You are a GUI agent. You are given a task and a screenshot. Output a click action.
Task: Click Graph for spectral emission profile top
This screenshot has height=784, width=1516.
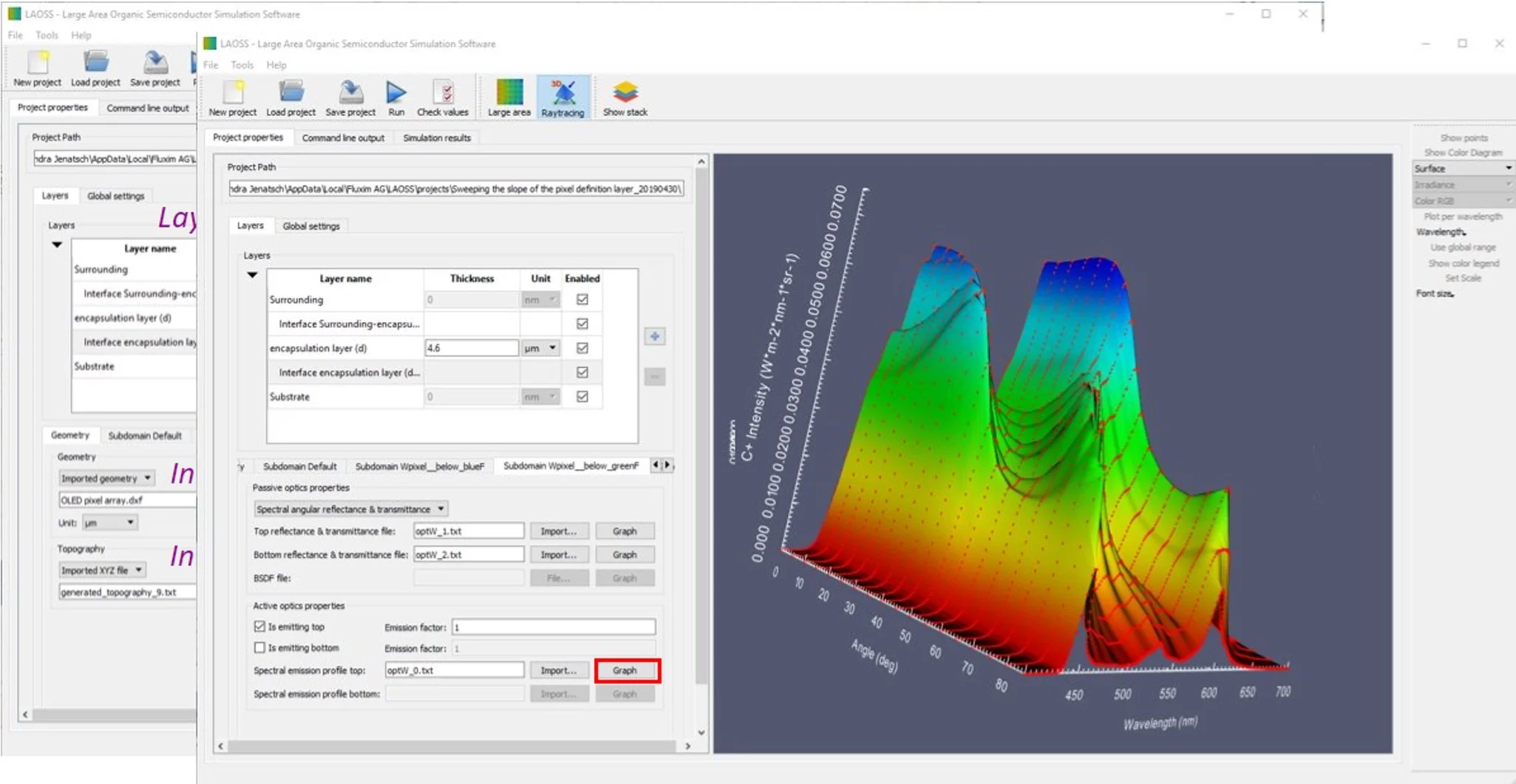coord(625,670)
